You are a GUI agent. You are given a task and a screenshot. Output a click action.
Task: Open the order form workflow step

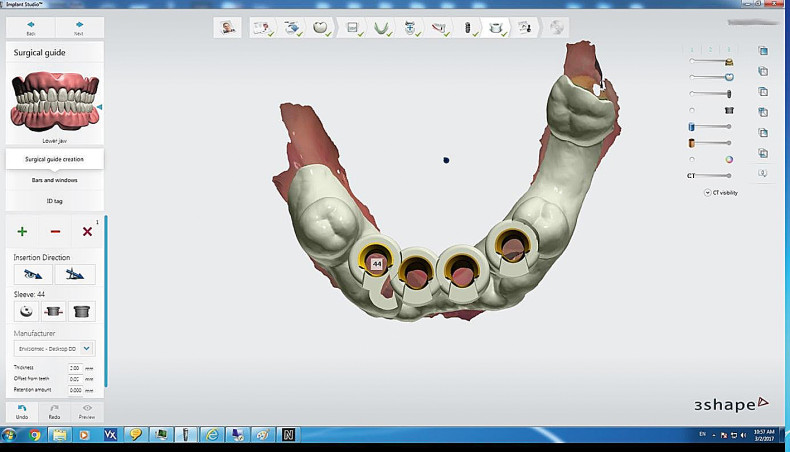[263, 28]
